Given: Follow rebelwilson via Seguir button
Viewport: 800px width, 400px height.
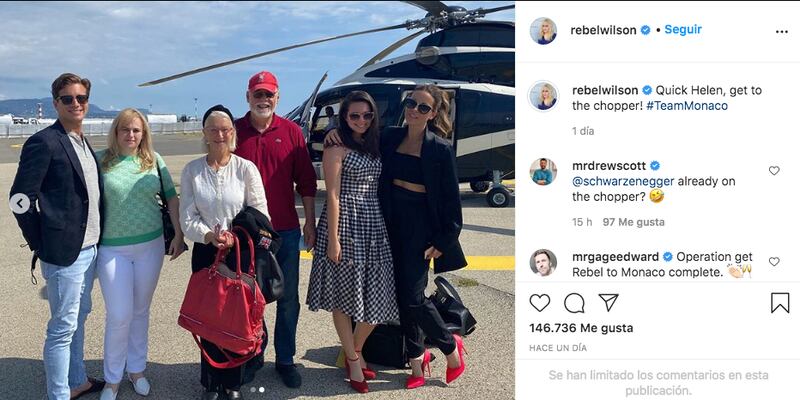Looking at the screenshot, I should (683, 30).
